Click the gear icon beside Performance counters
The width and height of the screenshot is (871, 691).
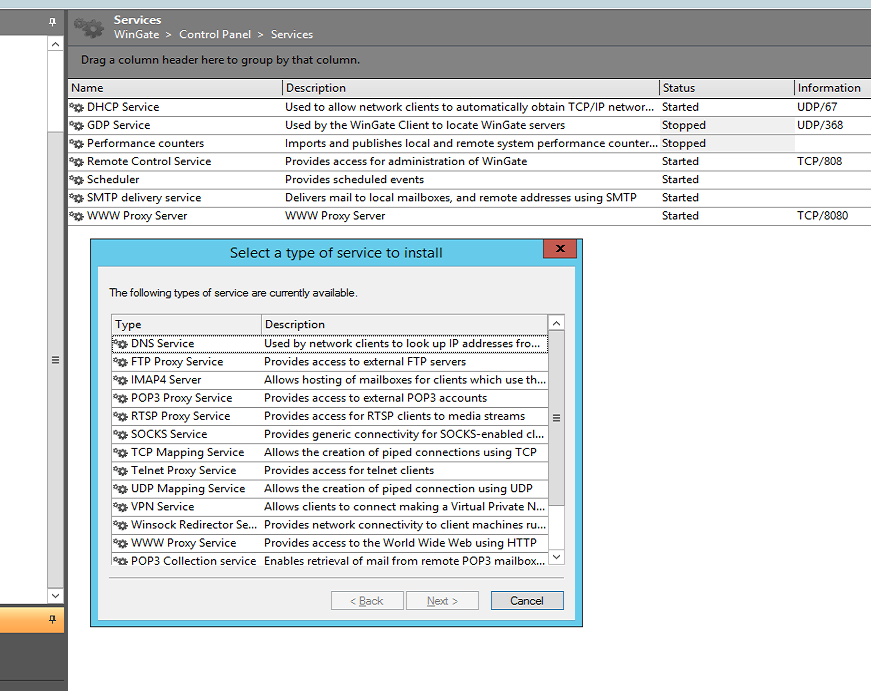[x=77, y=143]
